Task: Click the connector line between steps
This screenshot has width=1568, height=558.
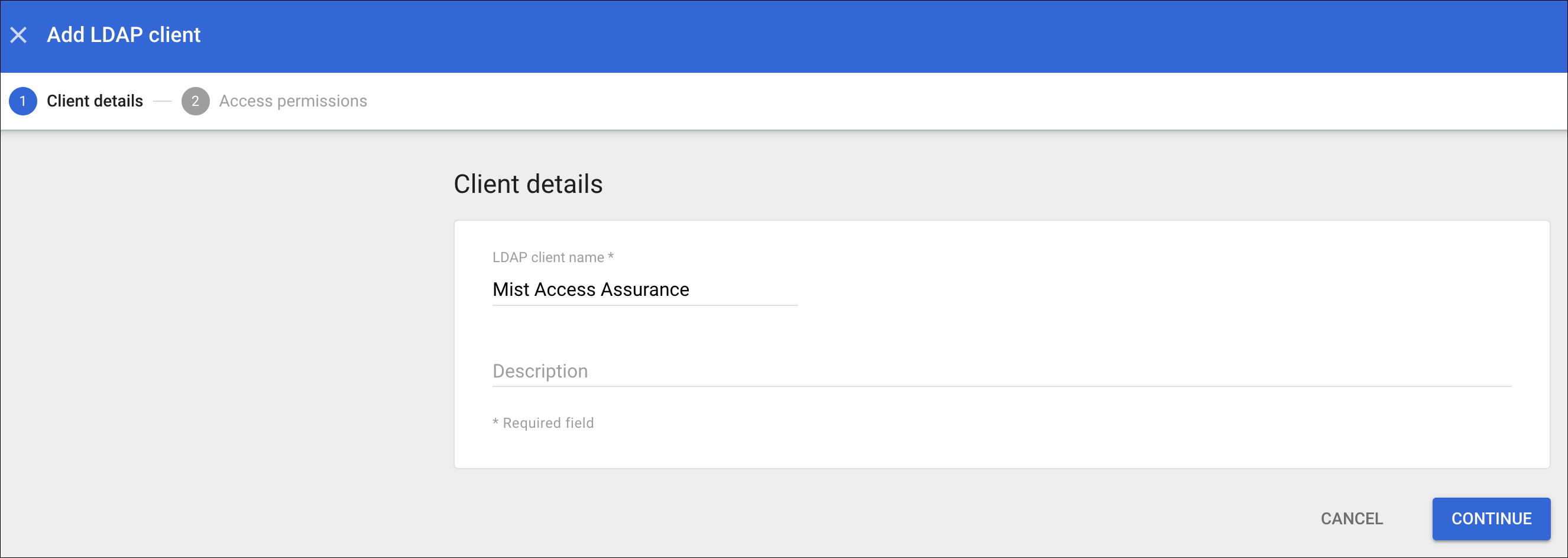Action: coord(163,101)
